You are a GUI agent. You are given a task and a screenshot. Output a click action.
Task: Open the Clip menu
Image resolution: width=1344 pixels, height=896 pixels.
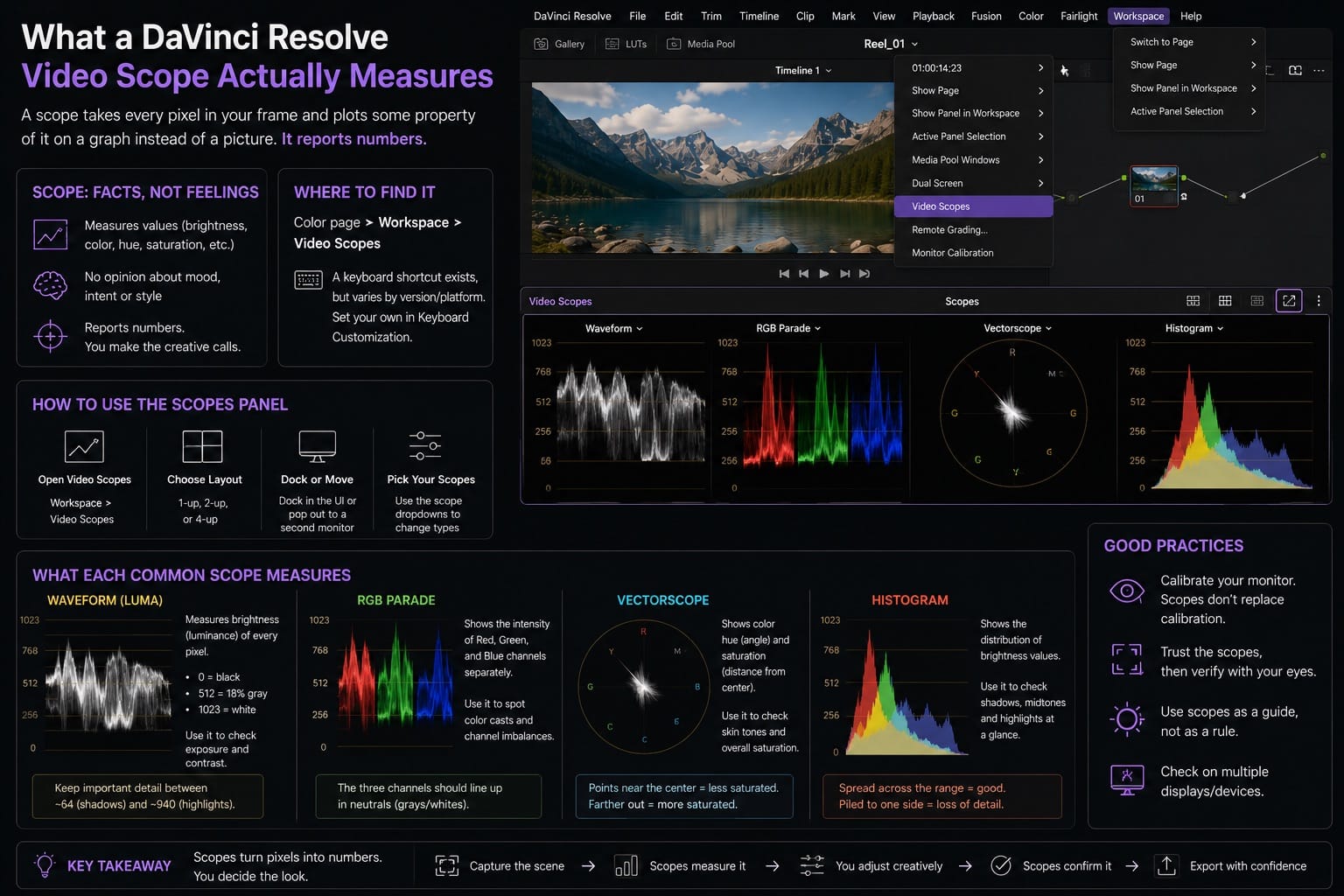tap(805, 16)
